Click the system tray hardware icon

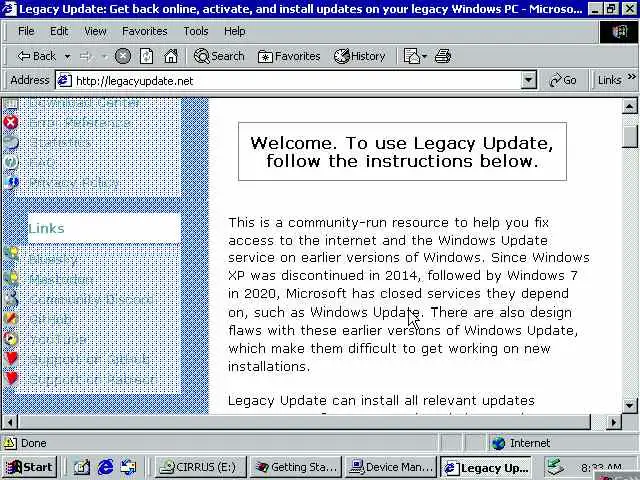coord(556,466)
